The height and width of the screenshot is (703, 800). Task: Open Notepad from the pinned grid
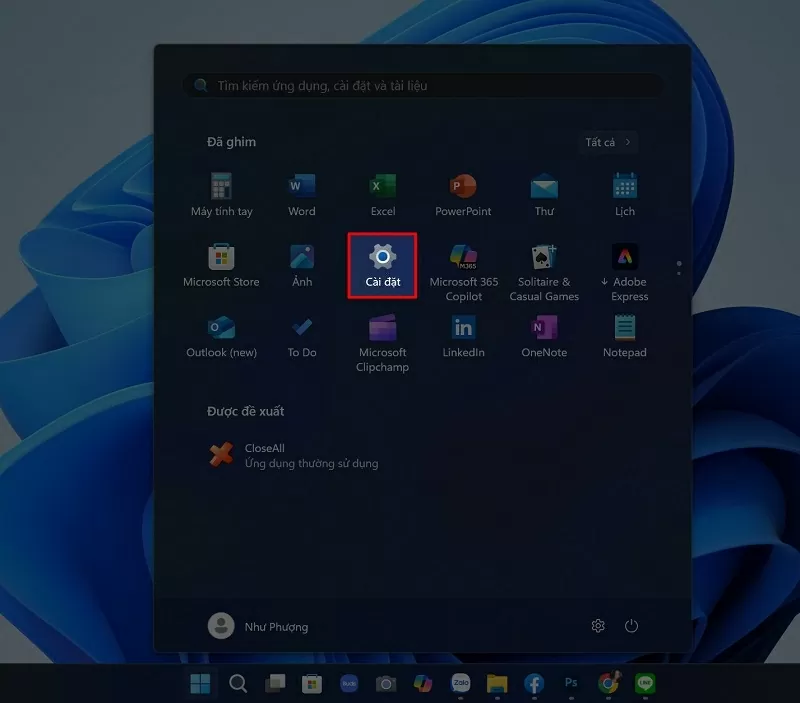(625, 336)
